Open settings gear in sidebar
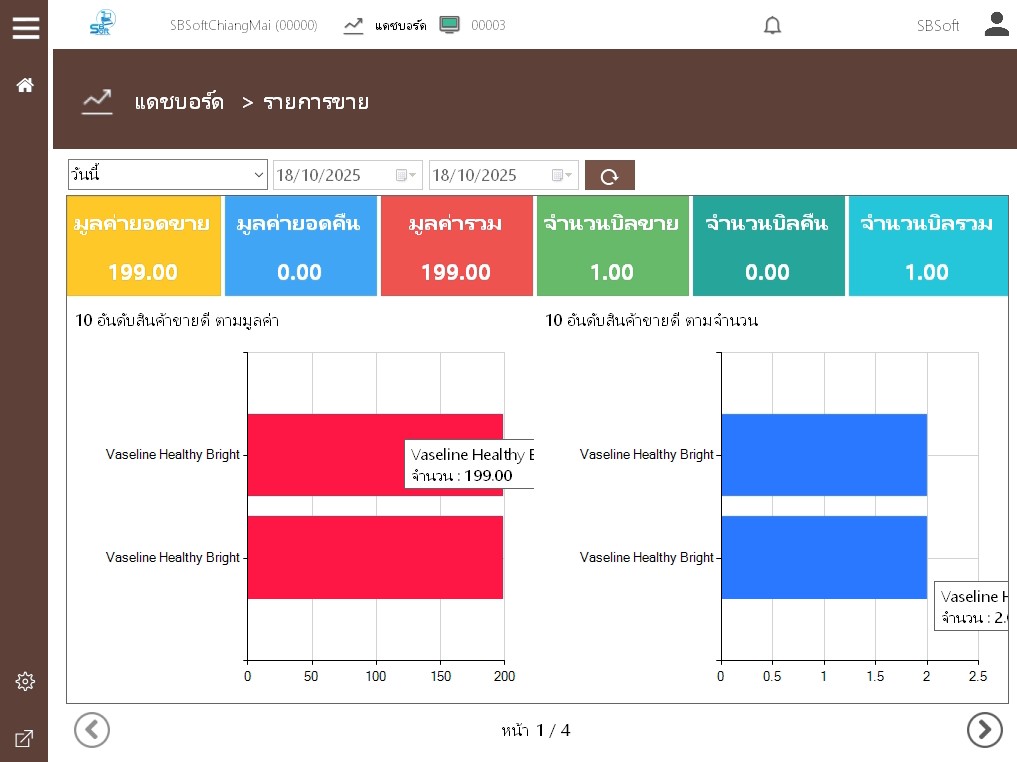 coord(25,681)
